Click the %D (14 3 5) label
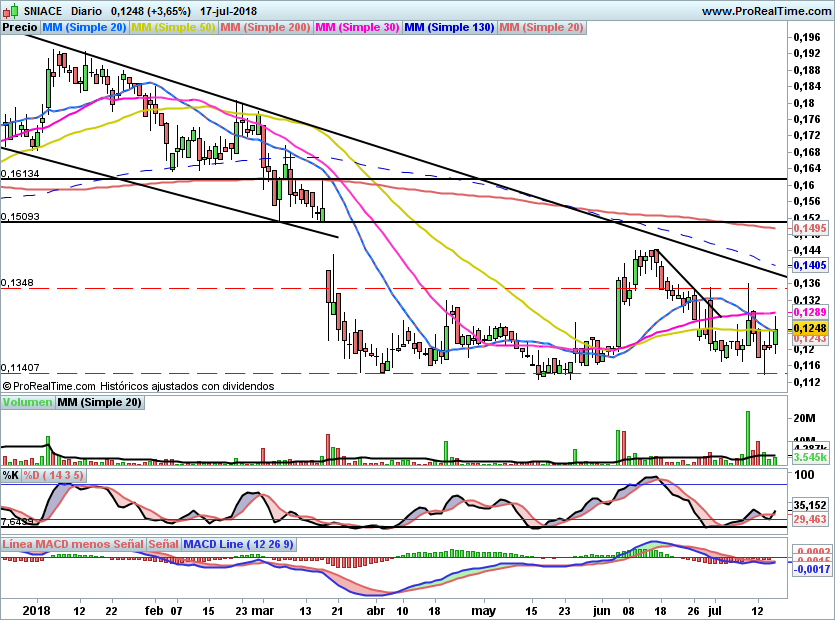The height and width of the screenshot is (620, 835). [x=53, y=475]
